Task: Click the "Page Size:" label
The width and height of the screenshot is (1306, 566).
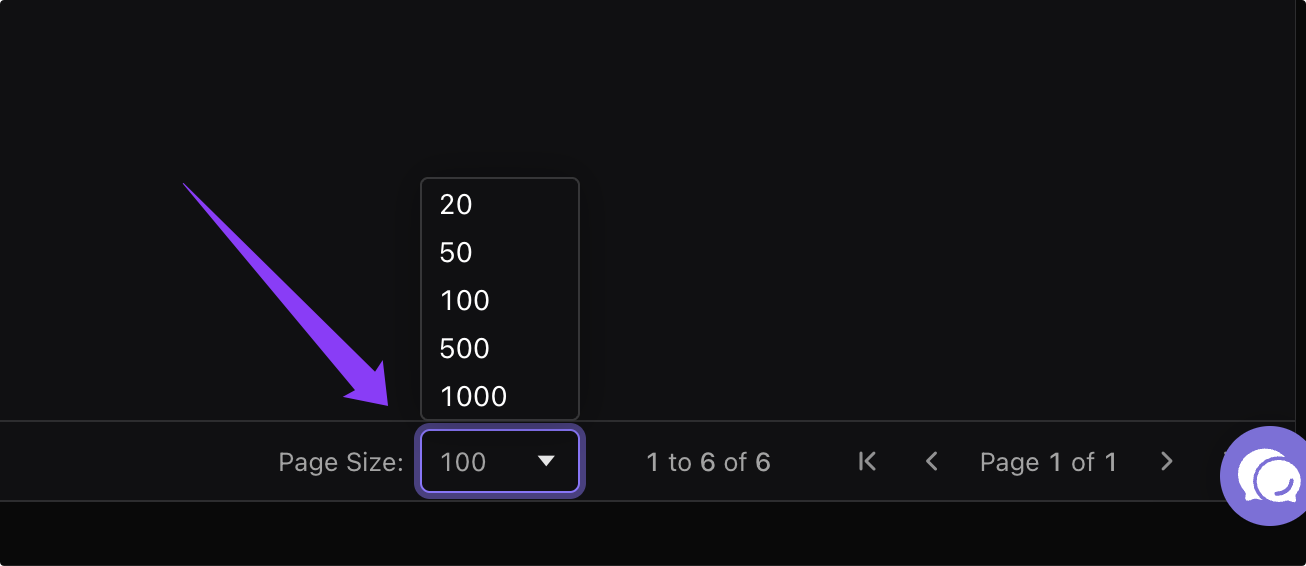Action: click(341, 462)
